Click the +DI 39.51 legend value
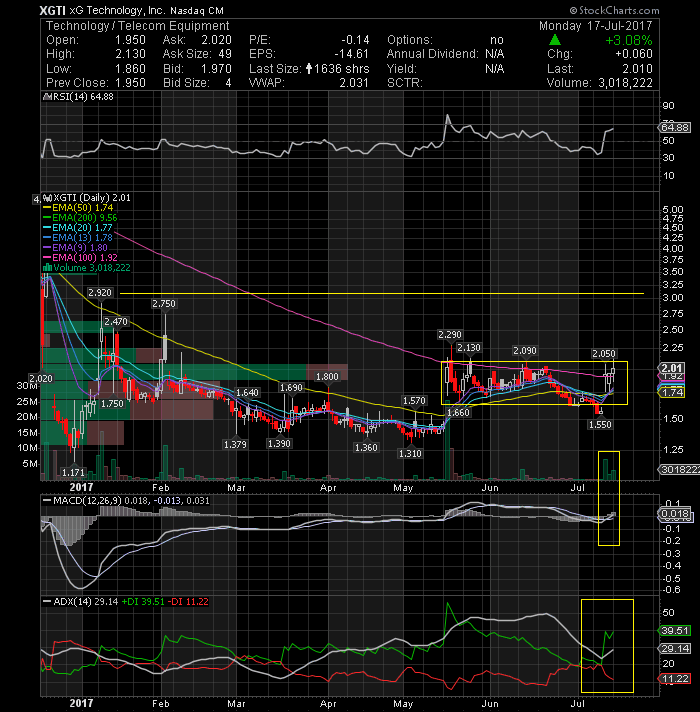700x712 pixels. [x=143, y=602]
